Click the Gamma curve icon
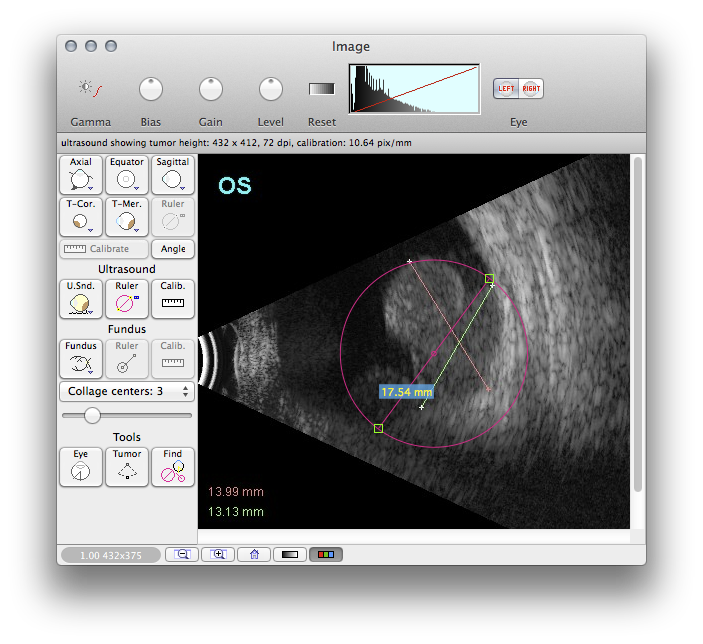703x644 pixels. click(90, 89)
